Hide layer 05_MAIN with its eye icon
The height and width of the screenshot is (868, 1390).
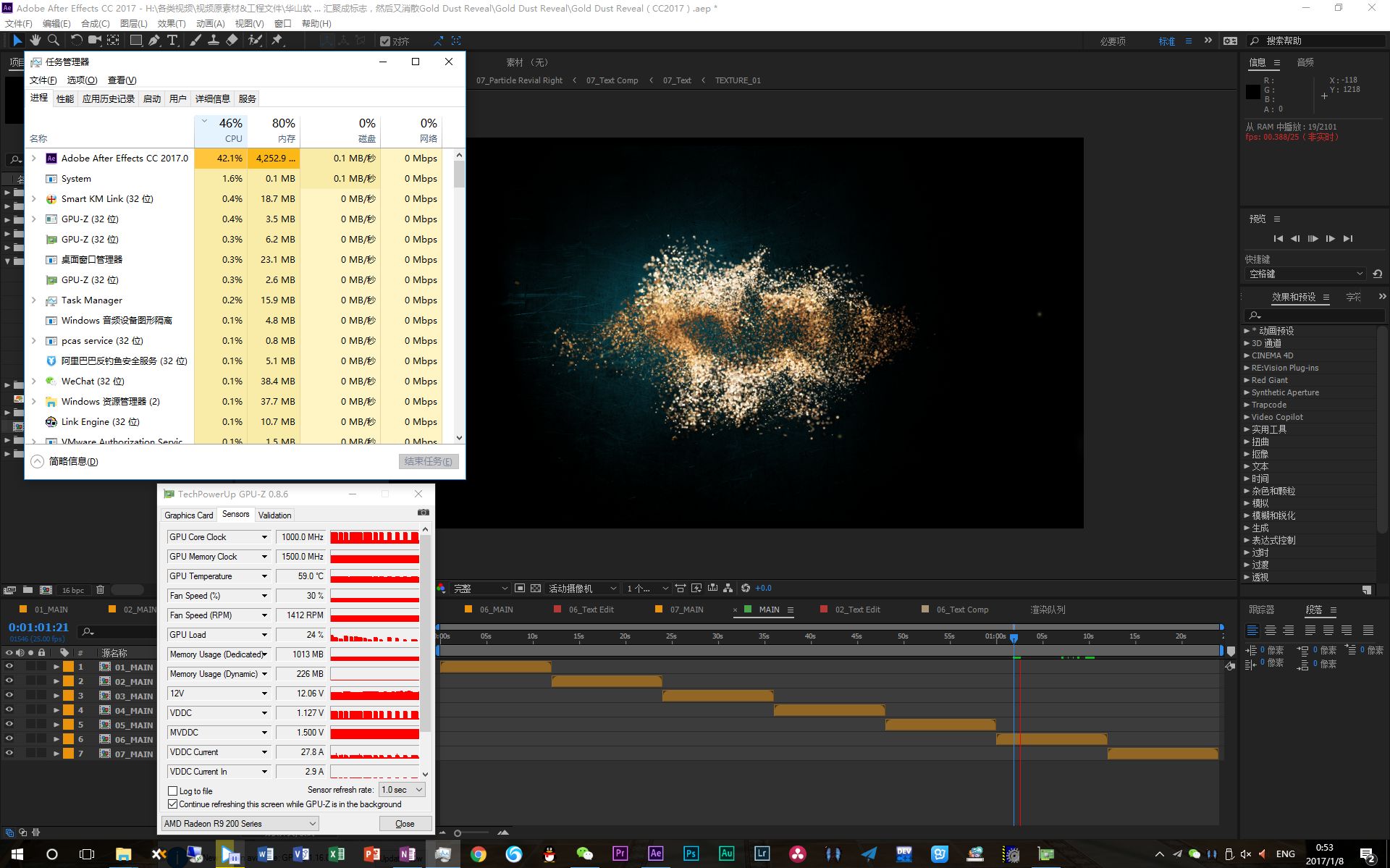coord(9,725)
